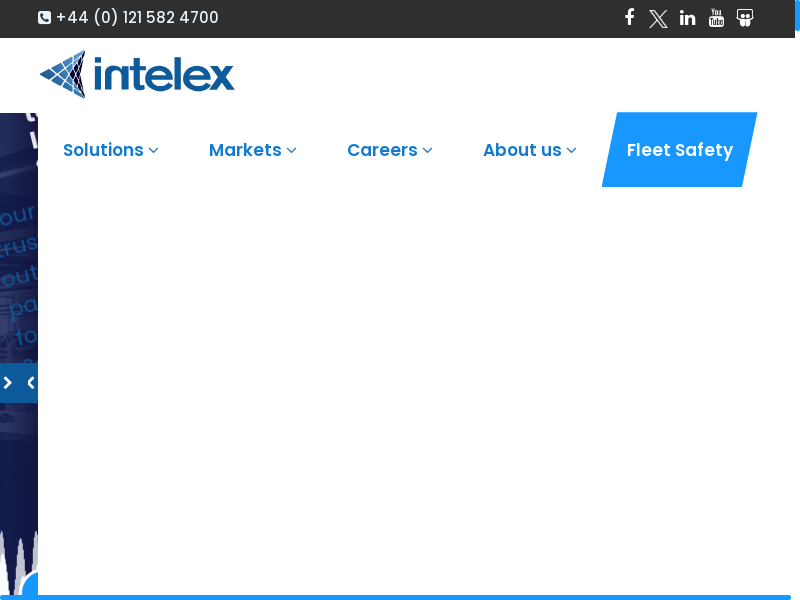Select the Markets menu label

click(x=245, y=150)
